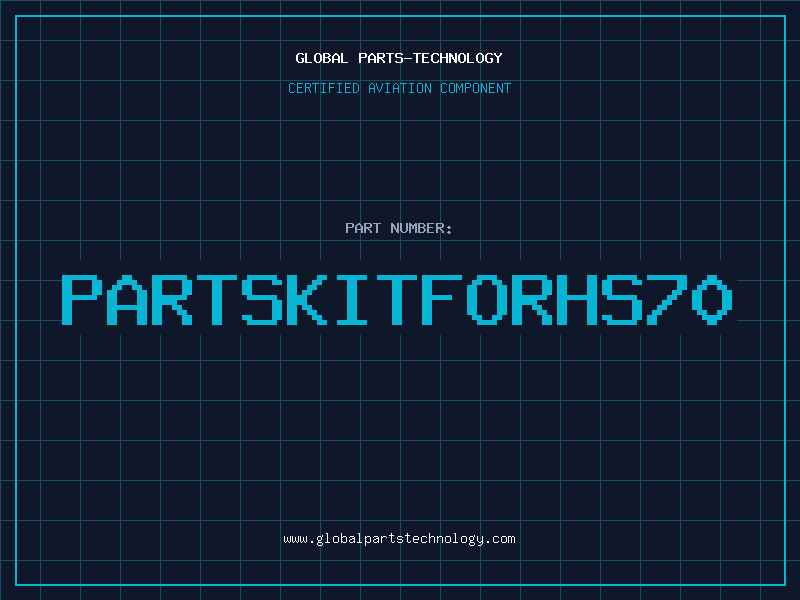Image resolution: width=800 pixels, height=600 pixels.
Task: Click the GLOBAL PARTS-TECHNOLOGY heading
Action: click(x=399, y=58)
